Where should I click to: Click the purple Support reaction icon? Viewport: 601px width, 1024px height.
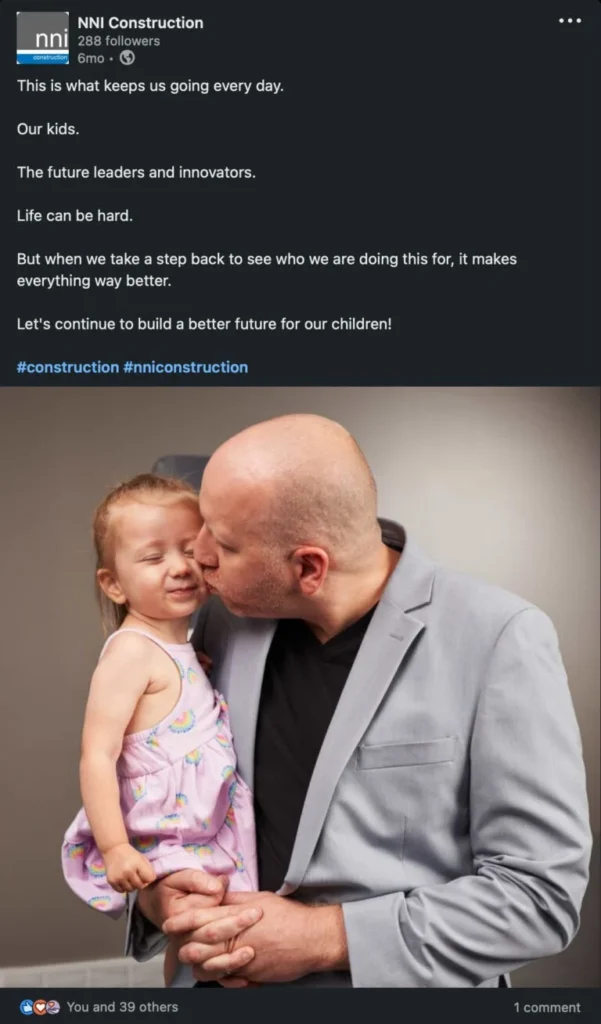[52, 1007]
